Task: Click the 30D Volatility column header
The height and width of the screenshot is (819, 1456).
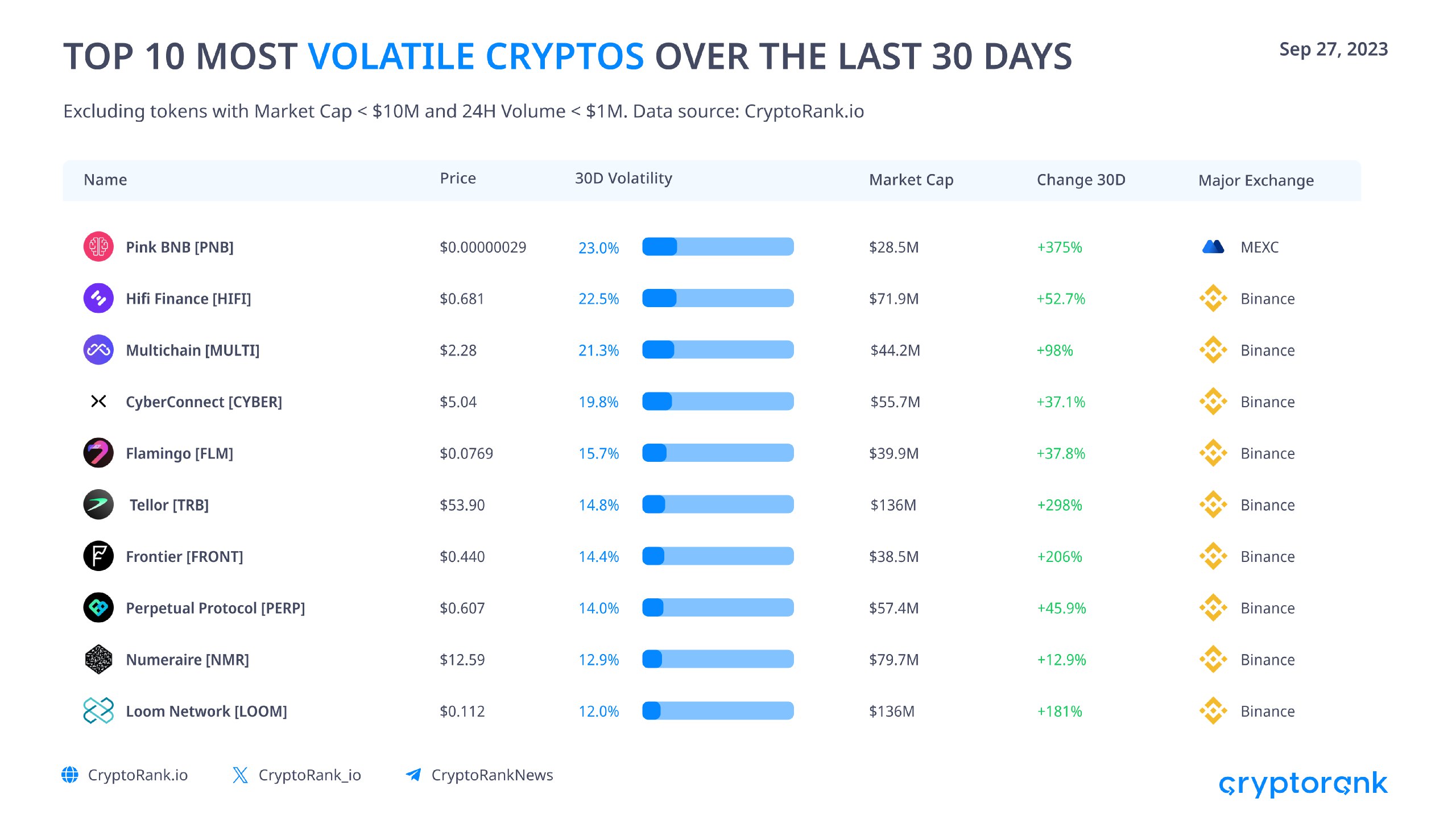Action: tap(623, 179)
